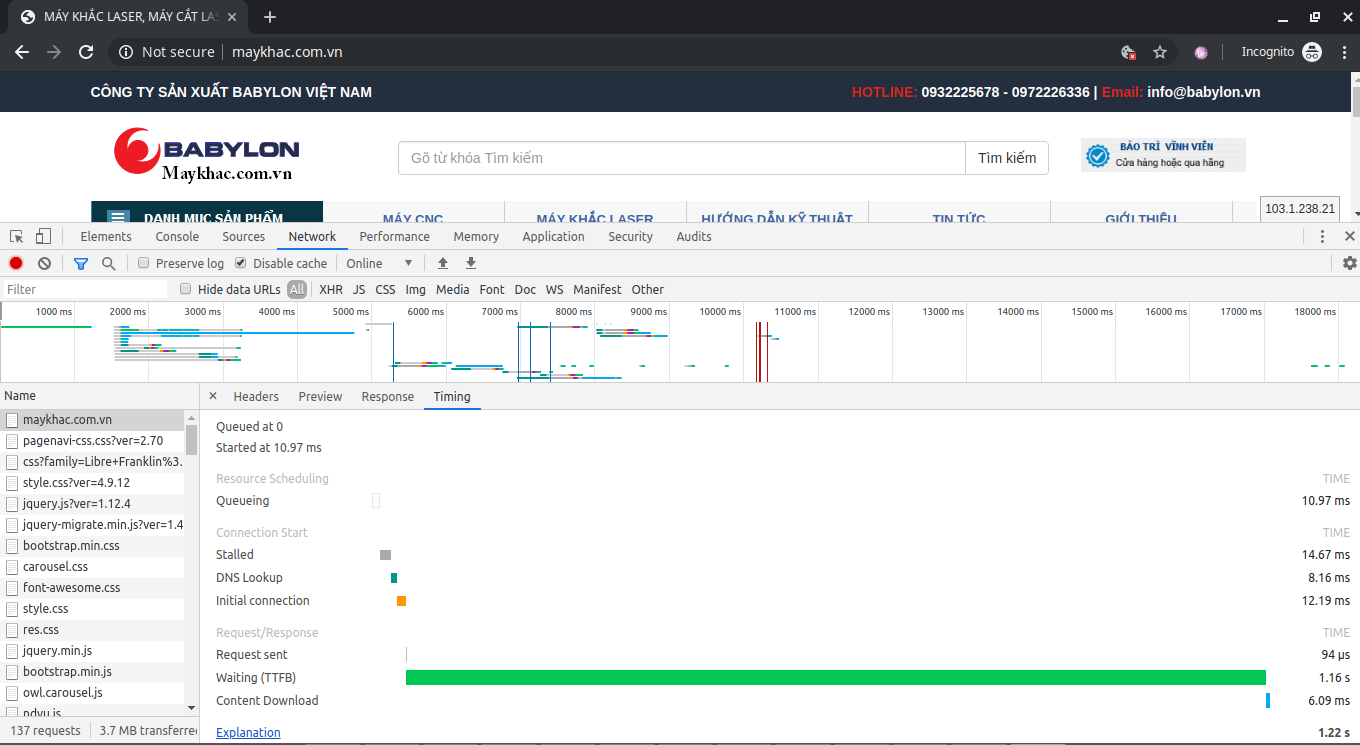Toggle the network filter funnel icon
Image resolution: width=1360 pixels, height=745 pixels.
pyautogui.click(x=81, y=263)
